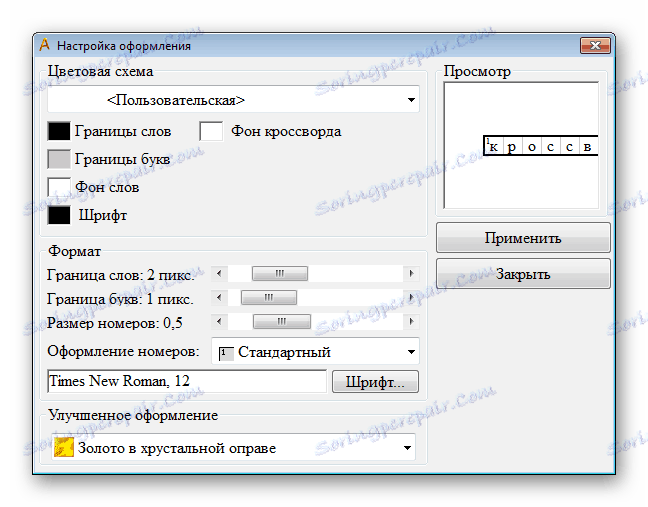The width and height of the screenshot is (648, 507).
Task: Decrease Размер номеров with left arrow
Action: [x=219, y=321]
